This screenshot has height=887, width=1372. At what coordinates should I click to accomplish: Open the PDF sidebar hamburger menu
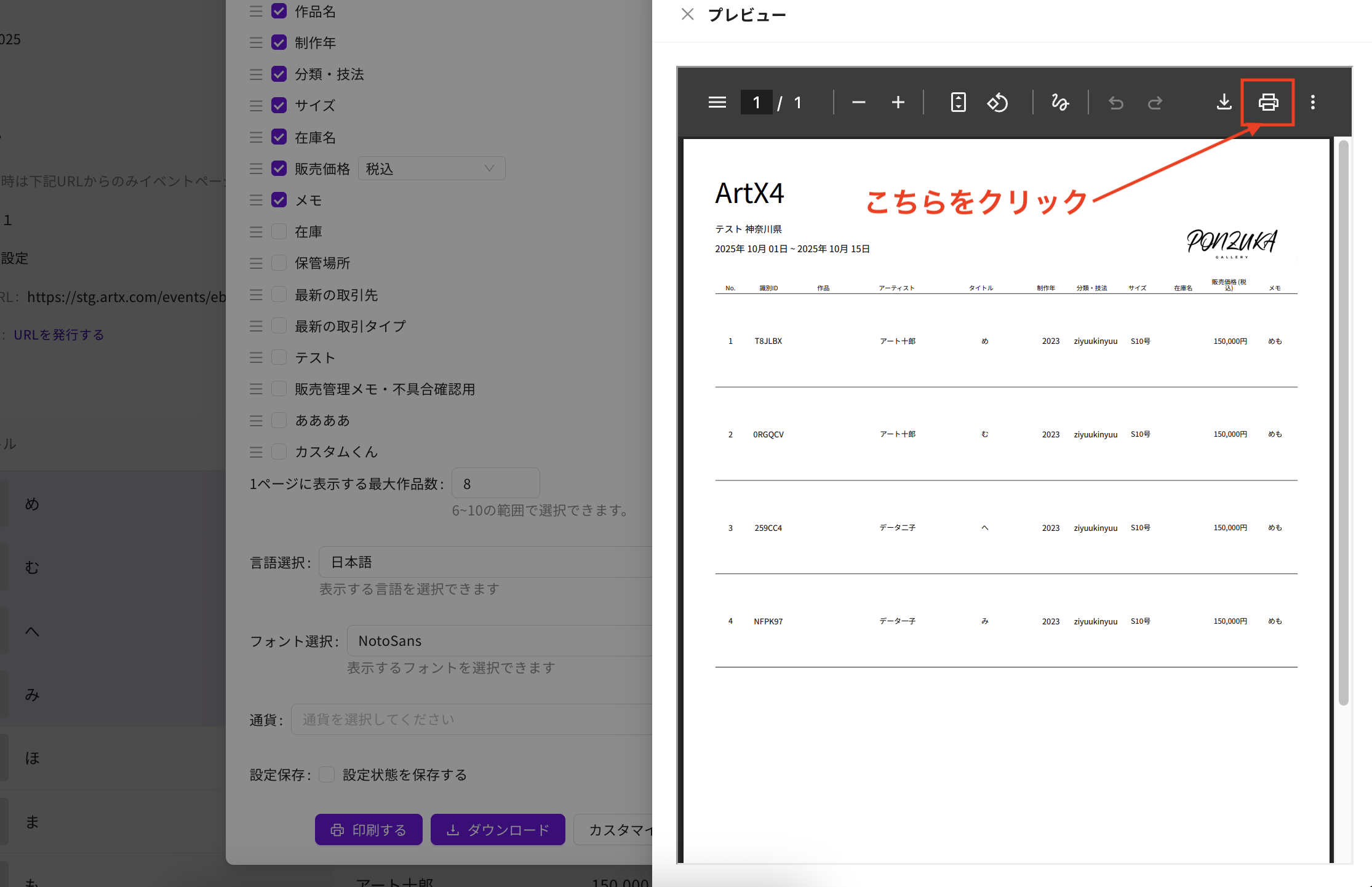(x=717, y=102)
